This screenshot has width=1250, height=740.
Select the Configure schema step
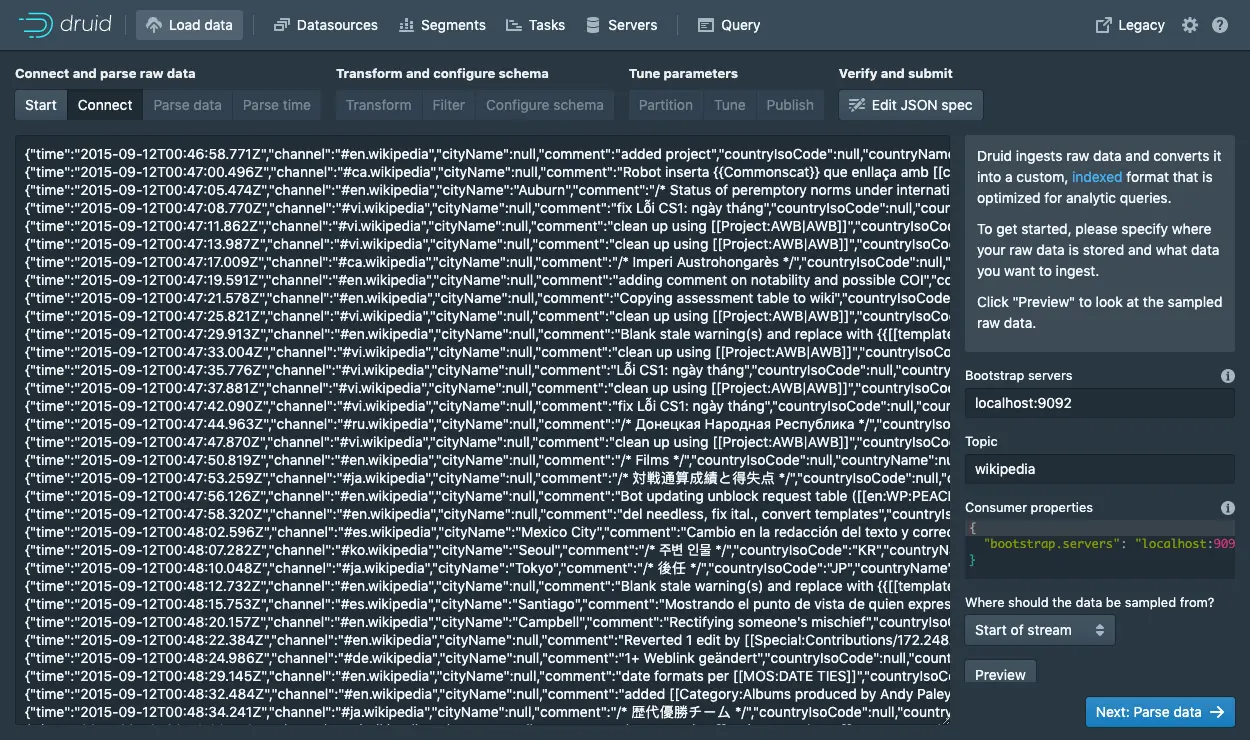tap(544, 105)
